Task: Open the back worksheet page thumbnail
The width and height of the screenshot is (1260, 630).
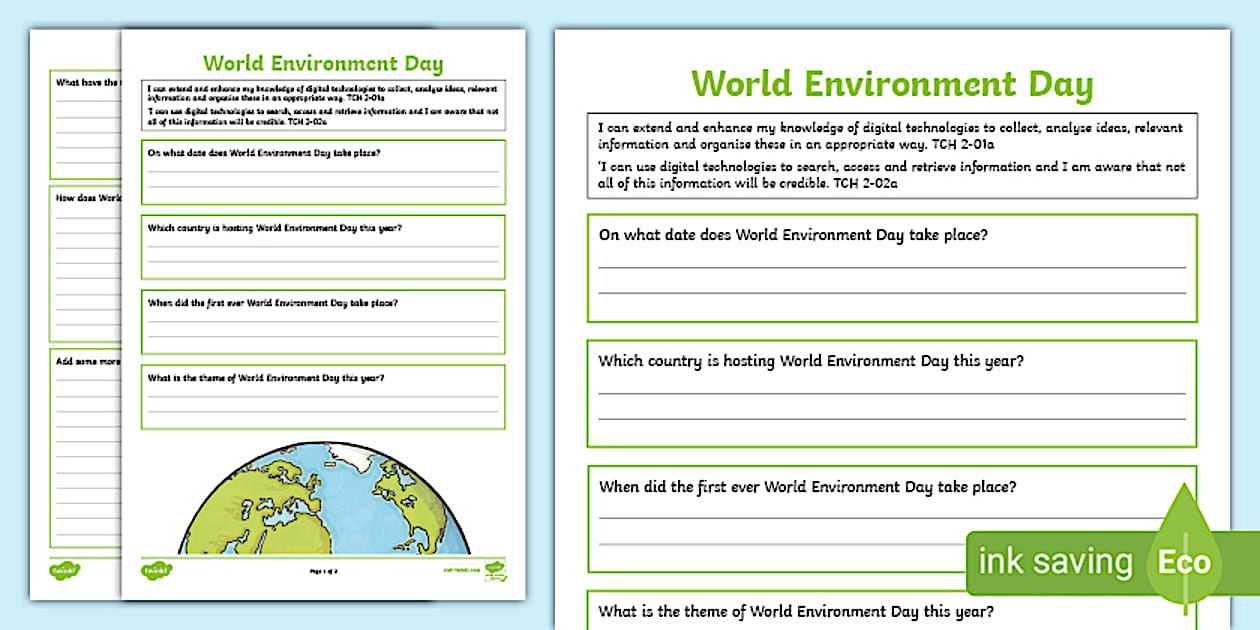Action: tap(75, 300)
